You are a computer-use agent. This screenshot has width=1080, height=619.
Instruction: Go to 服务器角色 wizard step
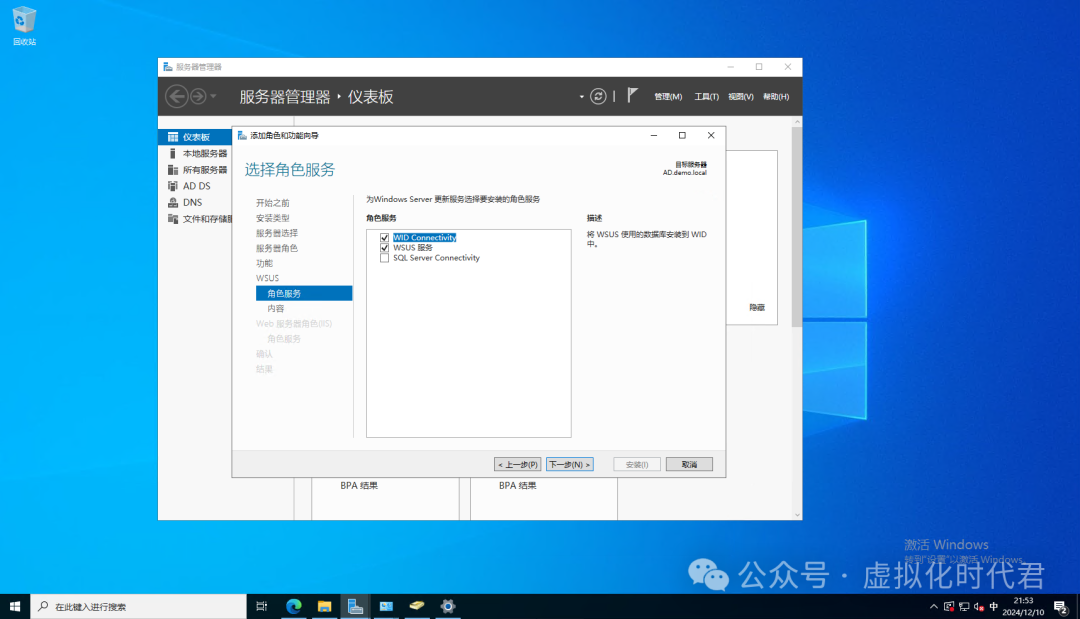[277, 249]
